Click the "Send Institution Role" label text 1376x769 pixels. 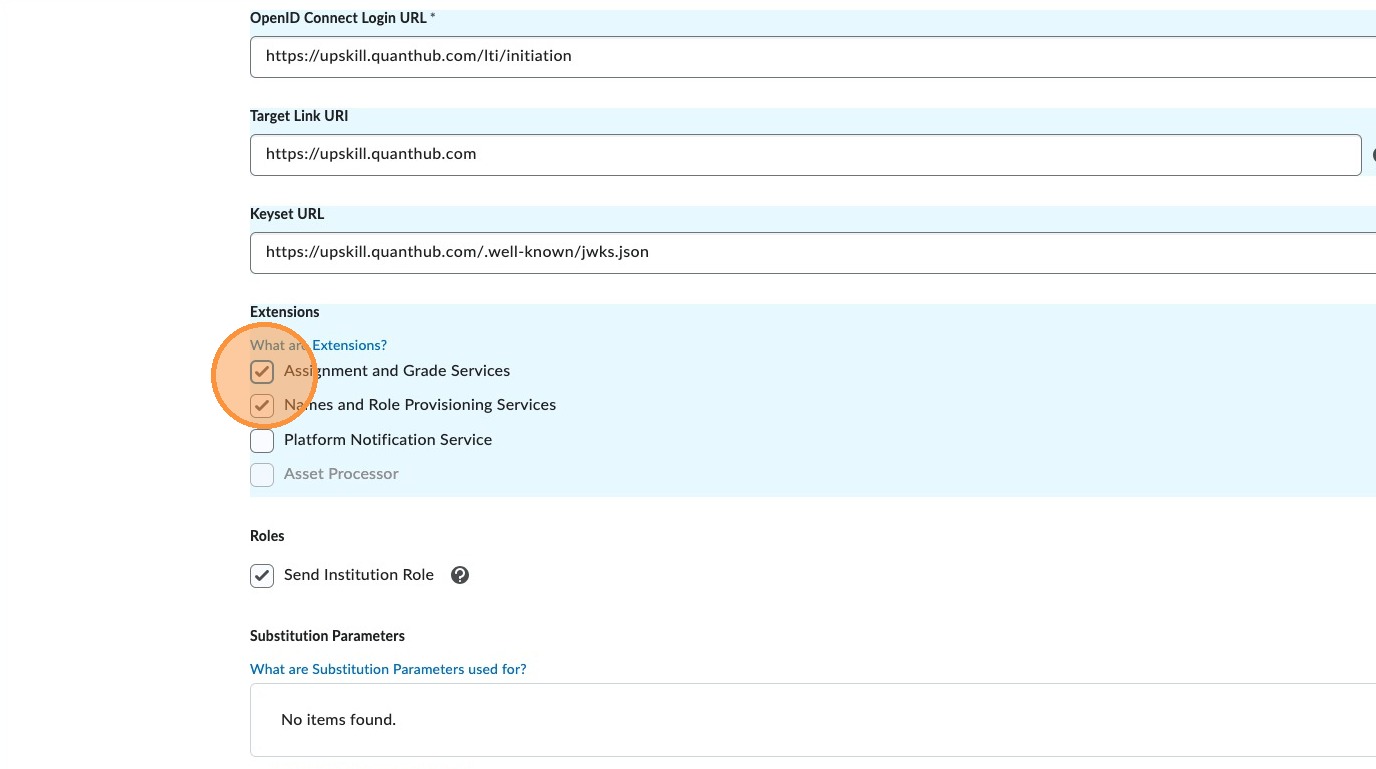[x=359, y=575]
